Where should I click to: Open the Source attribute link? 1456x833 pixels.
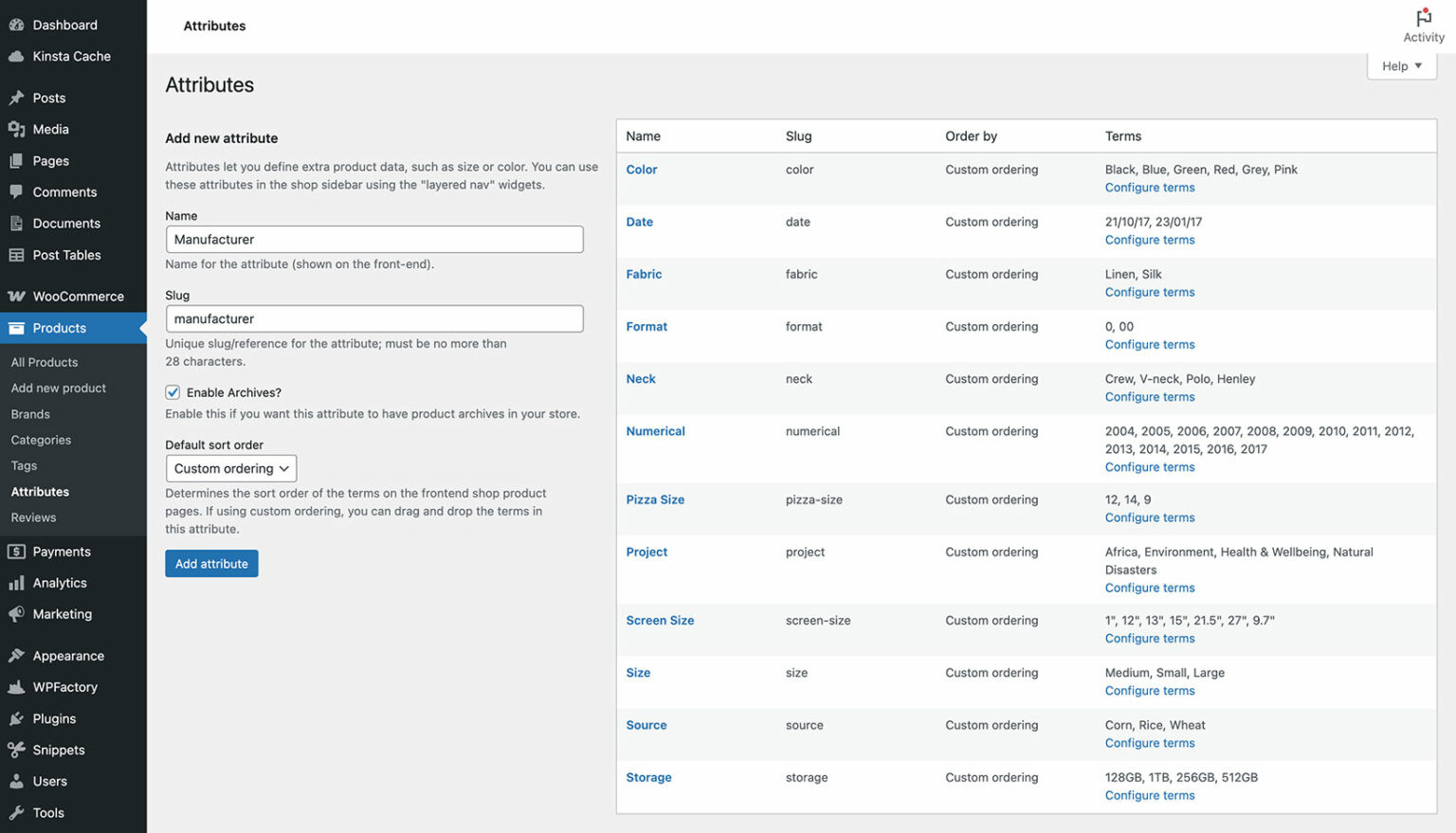646,725
